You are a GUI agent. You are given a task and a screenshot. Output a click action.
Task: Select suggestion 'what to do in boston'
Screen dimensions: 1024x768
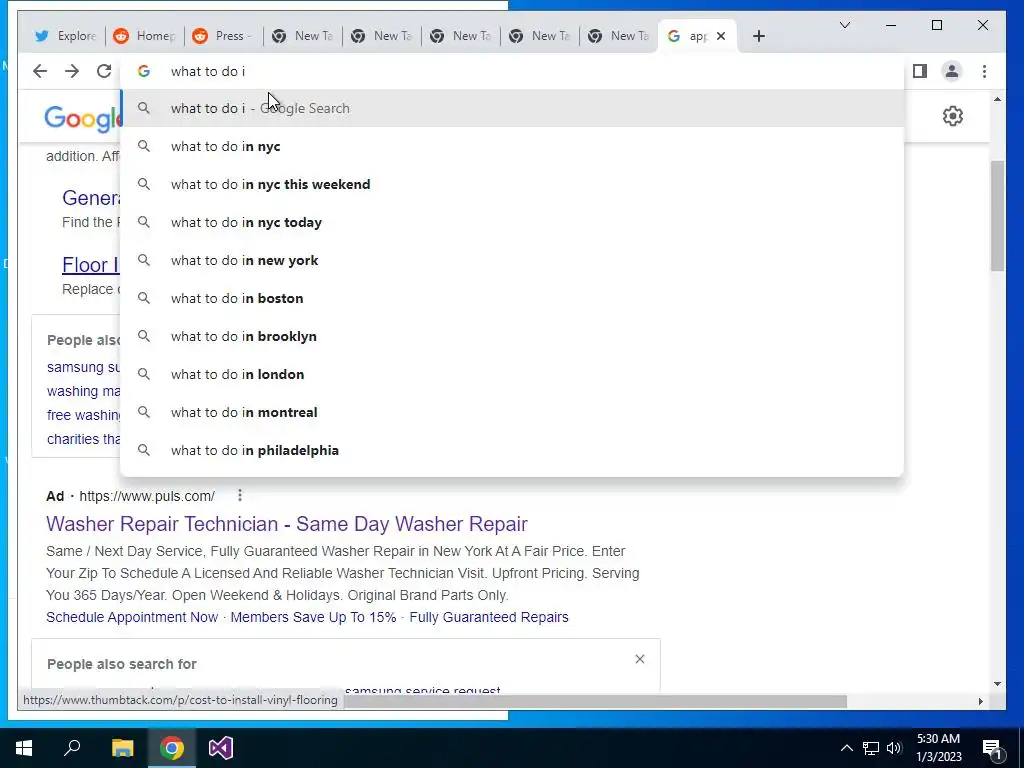(x=512, y=298)
